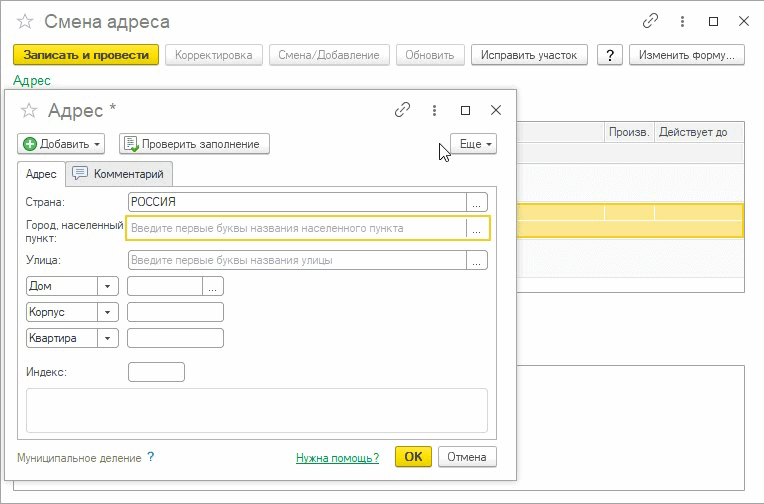Click help icon next to Муниципальное деление

pyautogui.click(x=151, y=457)
